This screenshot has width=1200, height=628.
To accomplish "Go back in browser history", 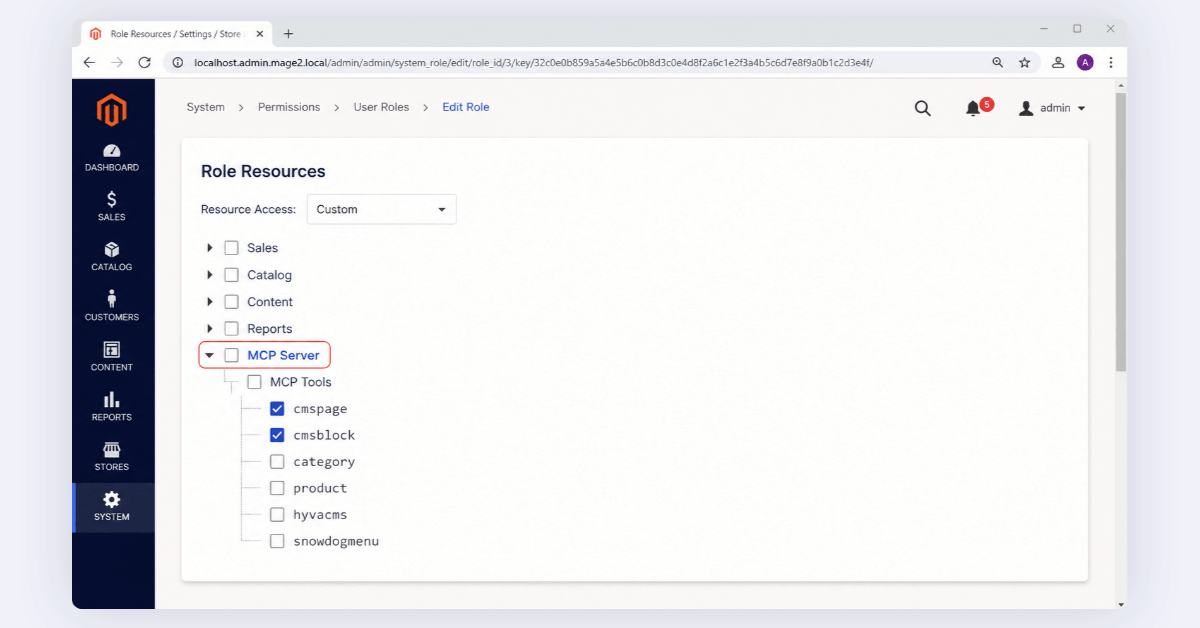I will 90,62.
